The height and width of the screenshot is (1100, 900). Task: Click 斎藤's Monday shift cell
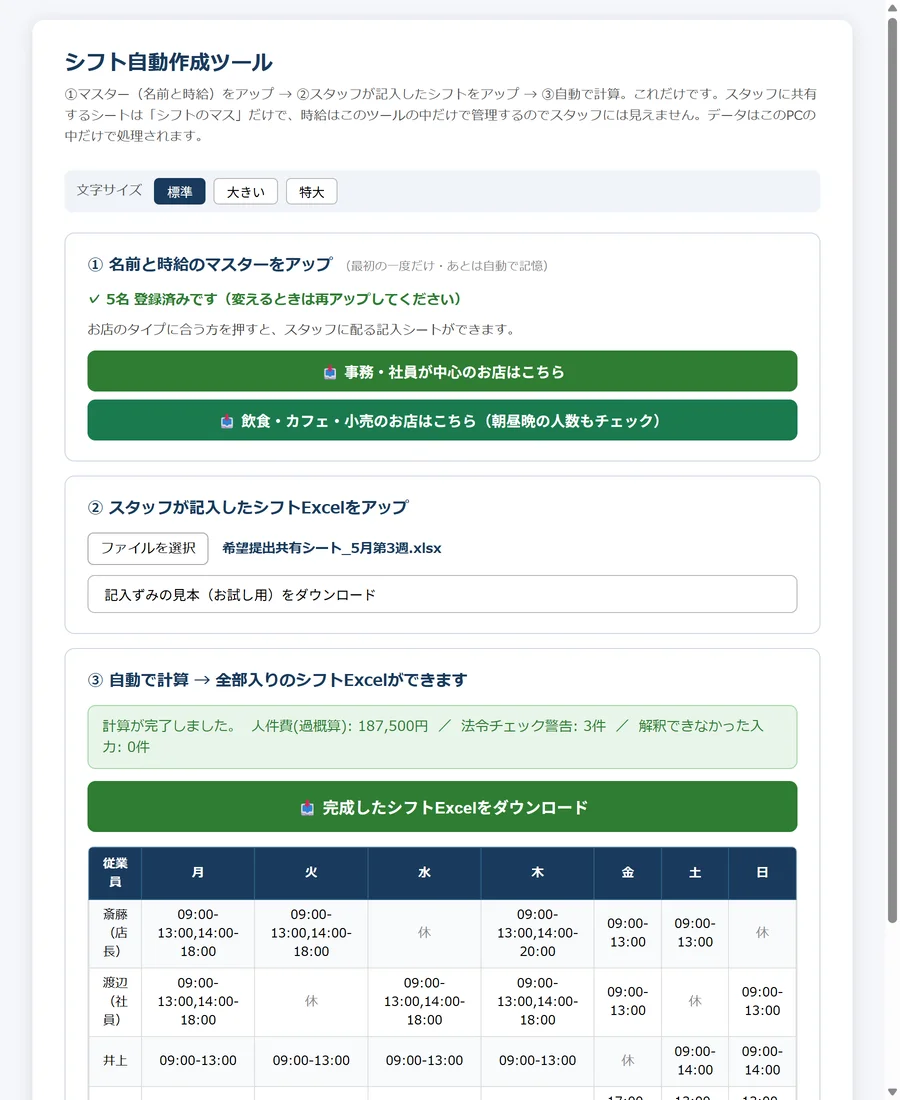coord(198,933)
